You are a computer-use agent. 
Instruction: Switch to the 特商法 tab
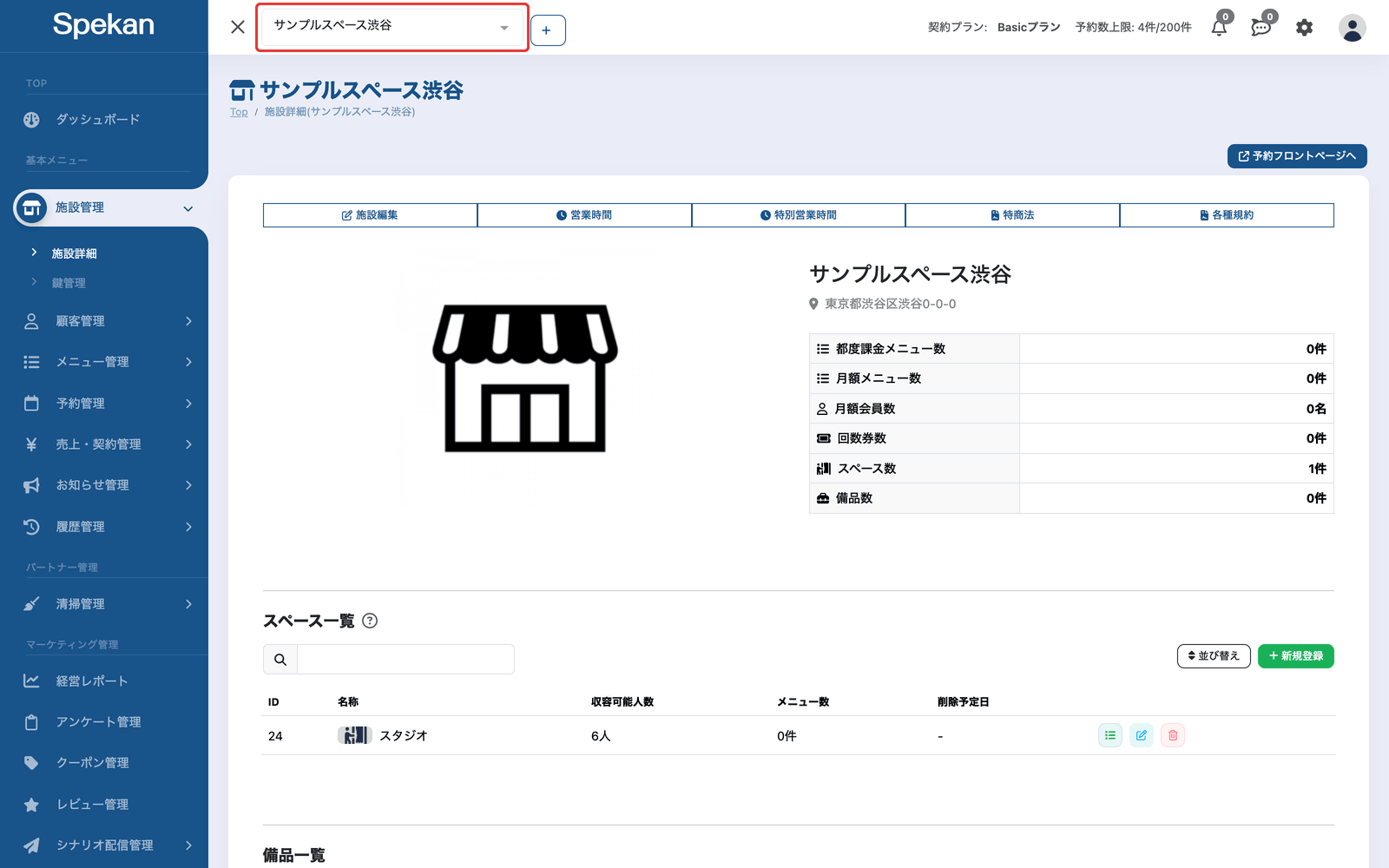(1012, 215)
